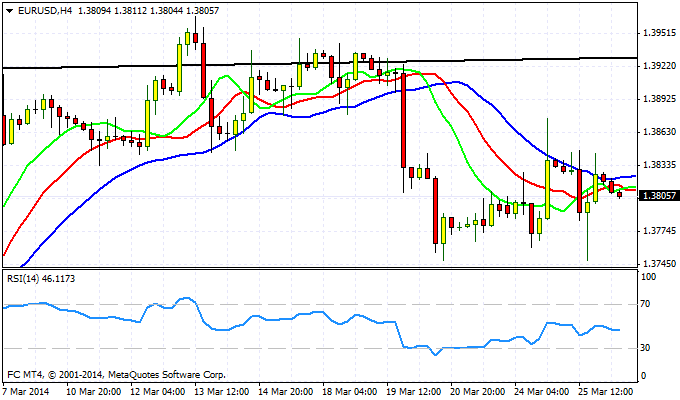Click the tall yellow candle on 24 Mar
680x400 pixels.
click(547, 189)
